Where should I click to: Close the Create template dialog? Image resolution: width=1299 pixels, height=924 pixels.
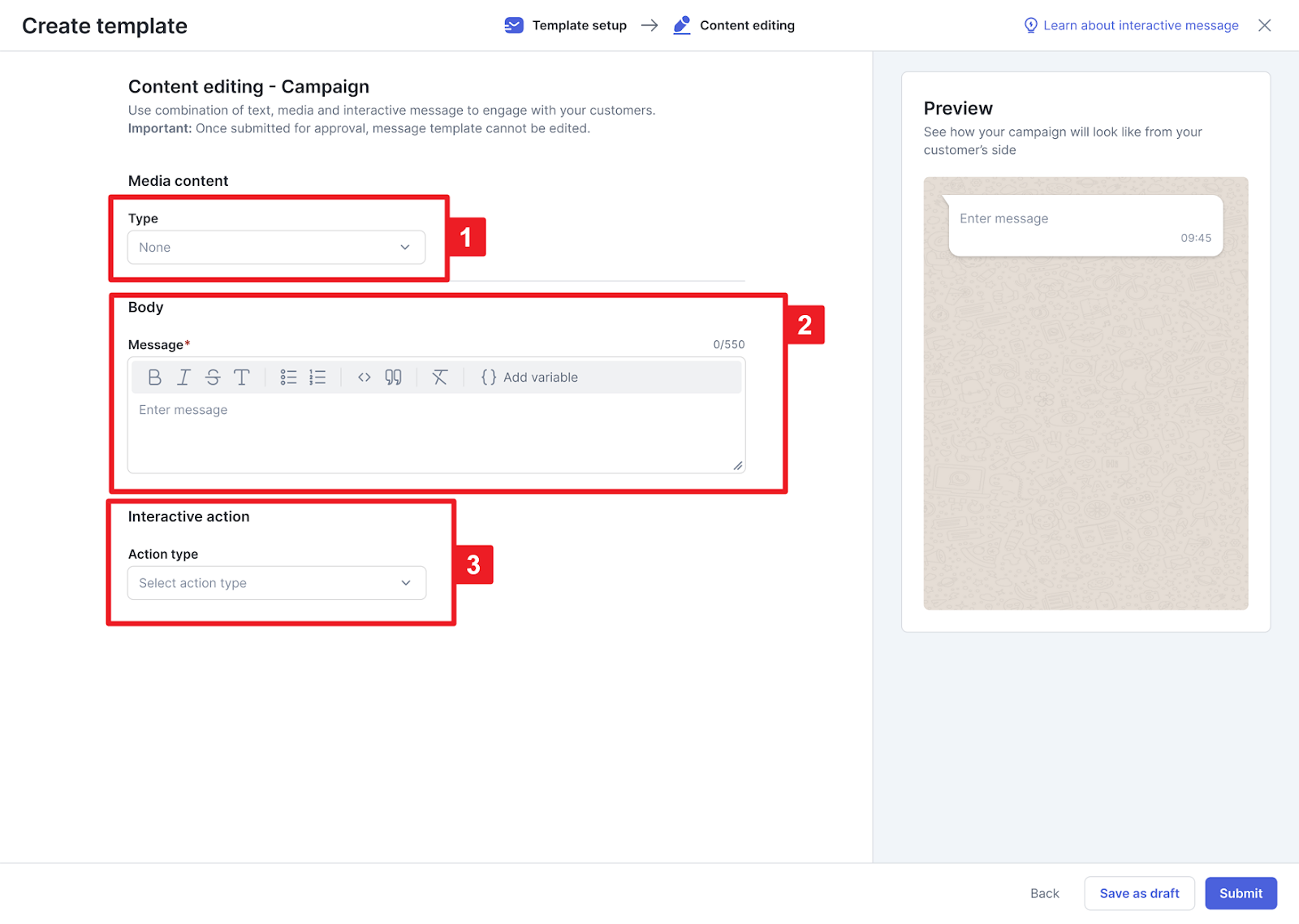coord(1264,26)
